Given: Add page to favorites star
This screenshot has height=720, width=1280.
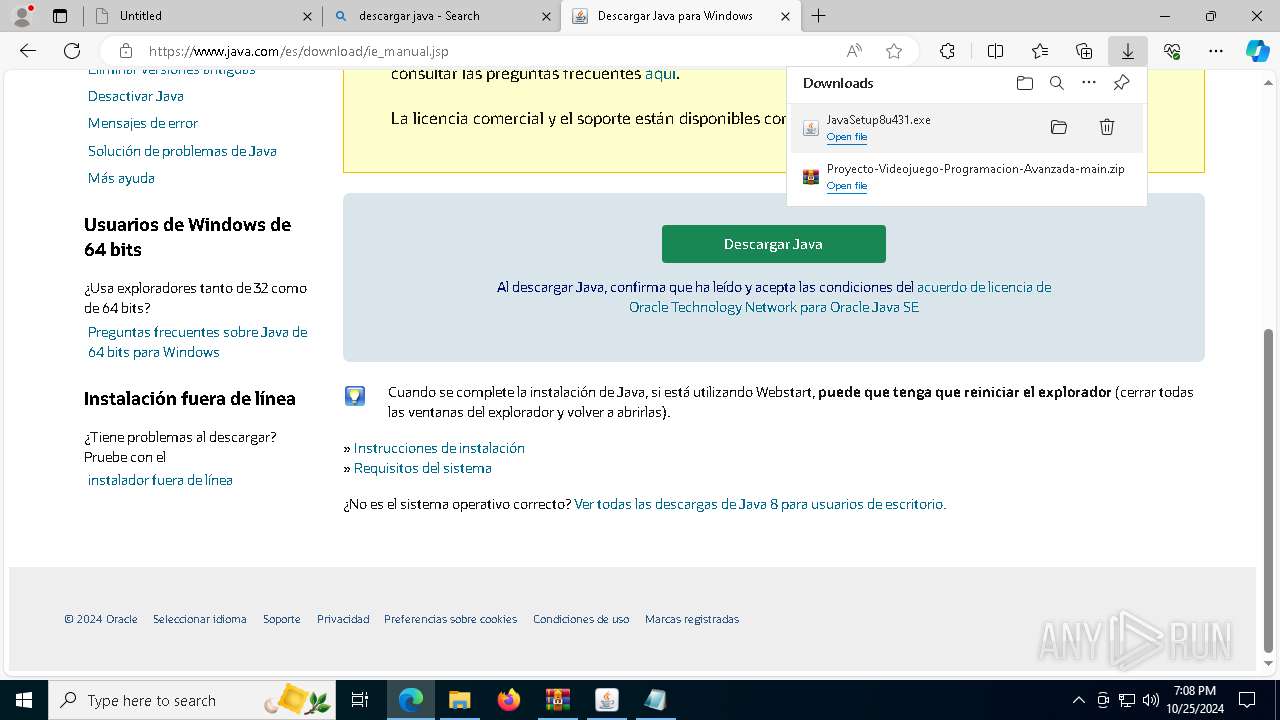Looking at the screenshot, I should (x=894, y=51).
